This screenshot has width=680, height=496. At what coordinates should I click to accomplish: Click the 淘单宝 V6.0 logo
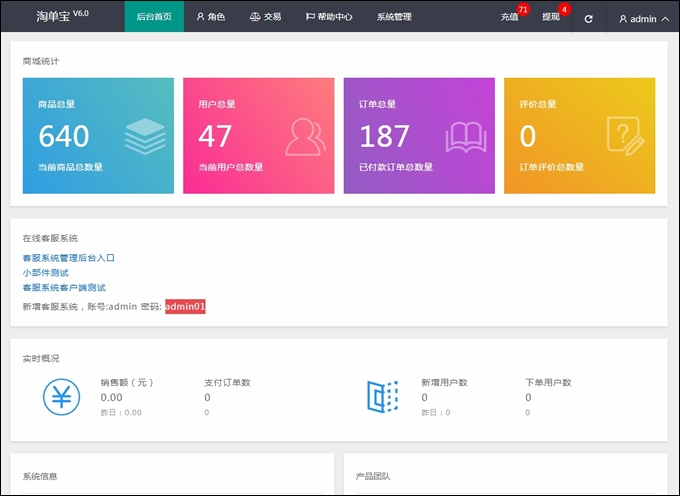pos(62,17)
